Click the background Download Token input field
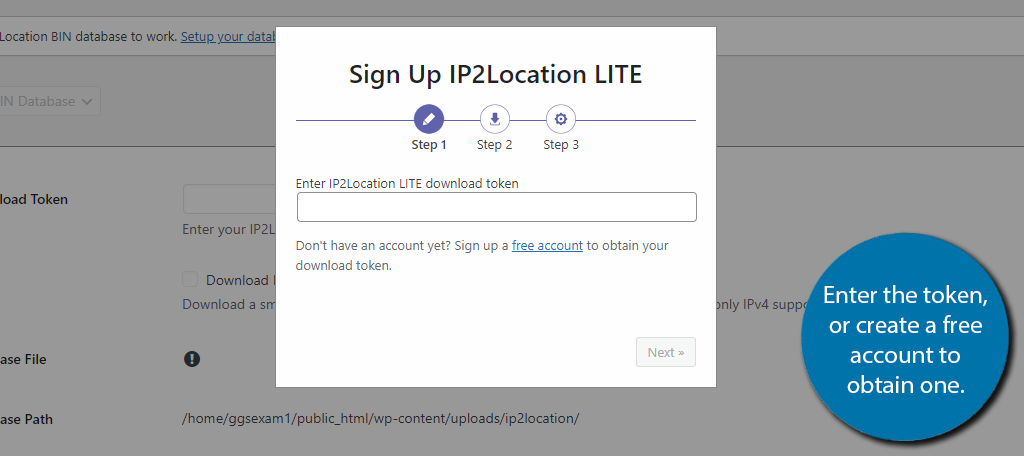Viewport: 1024px width, 456px height. pos(229,199)
